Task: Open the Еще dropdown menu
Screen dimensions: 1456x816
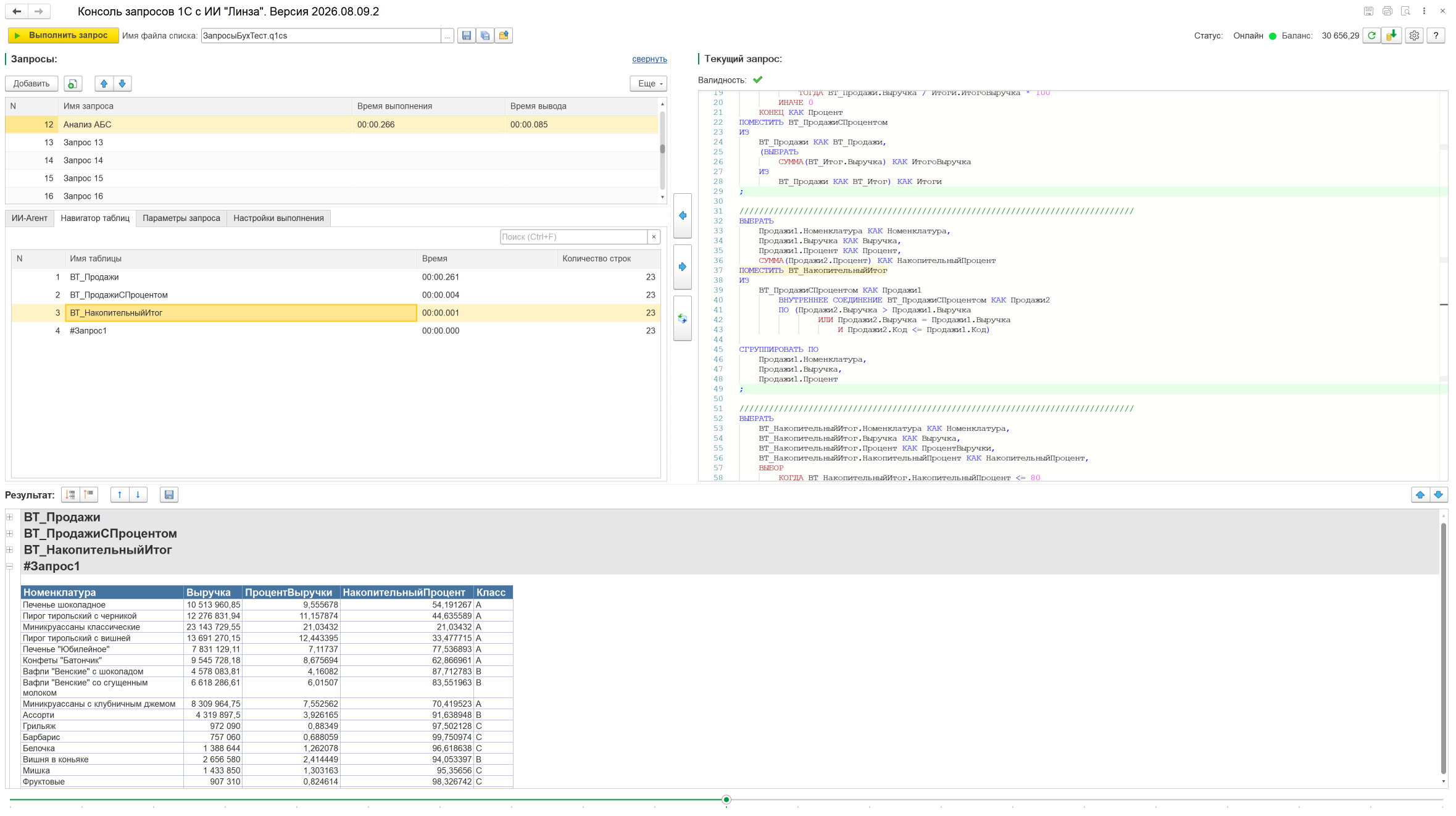Action: coord(648,84)
